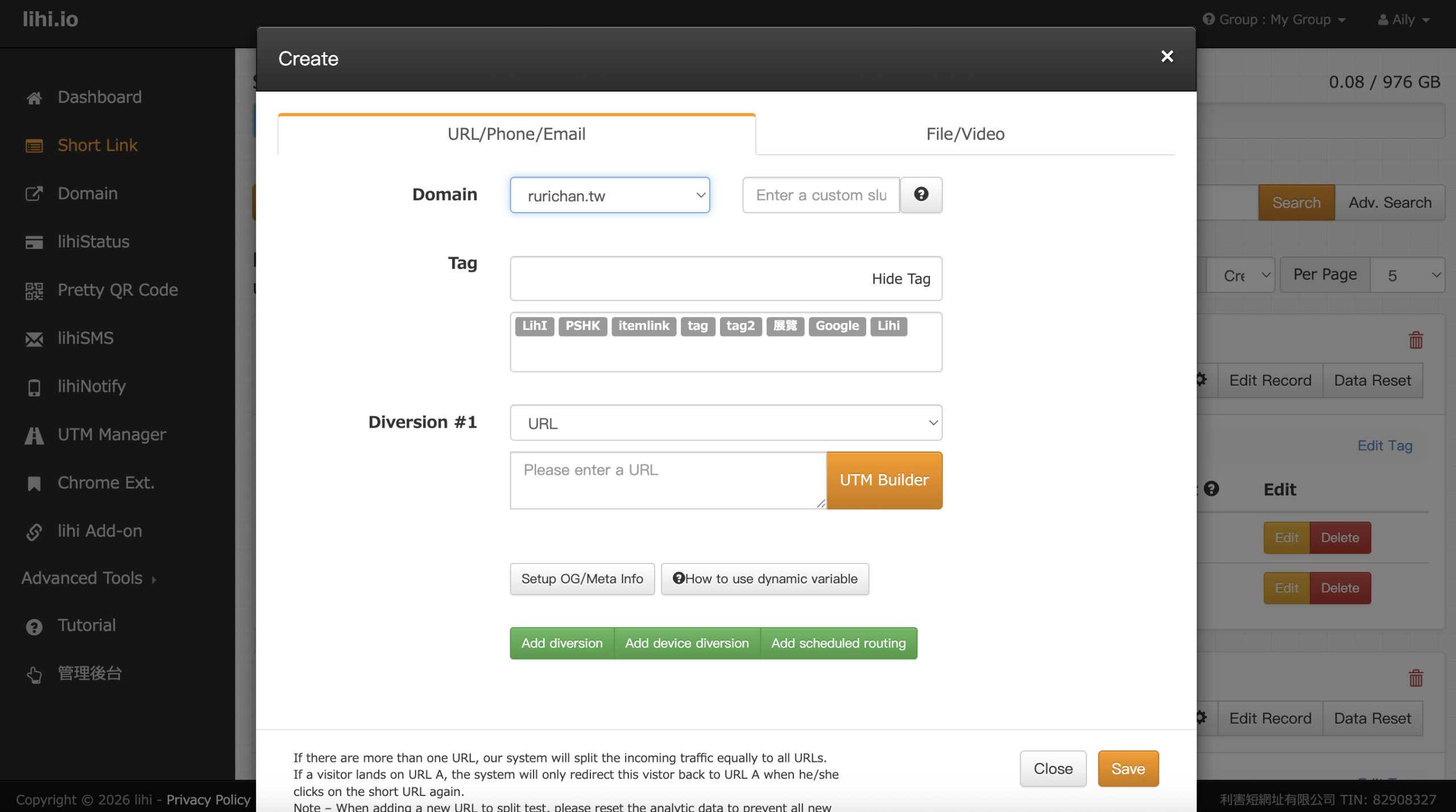This screenshot has height=812, width=1456.
Task: Click the lihi Add-on link icon
Action: tap(34, 532)
